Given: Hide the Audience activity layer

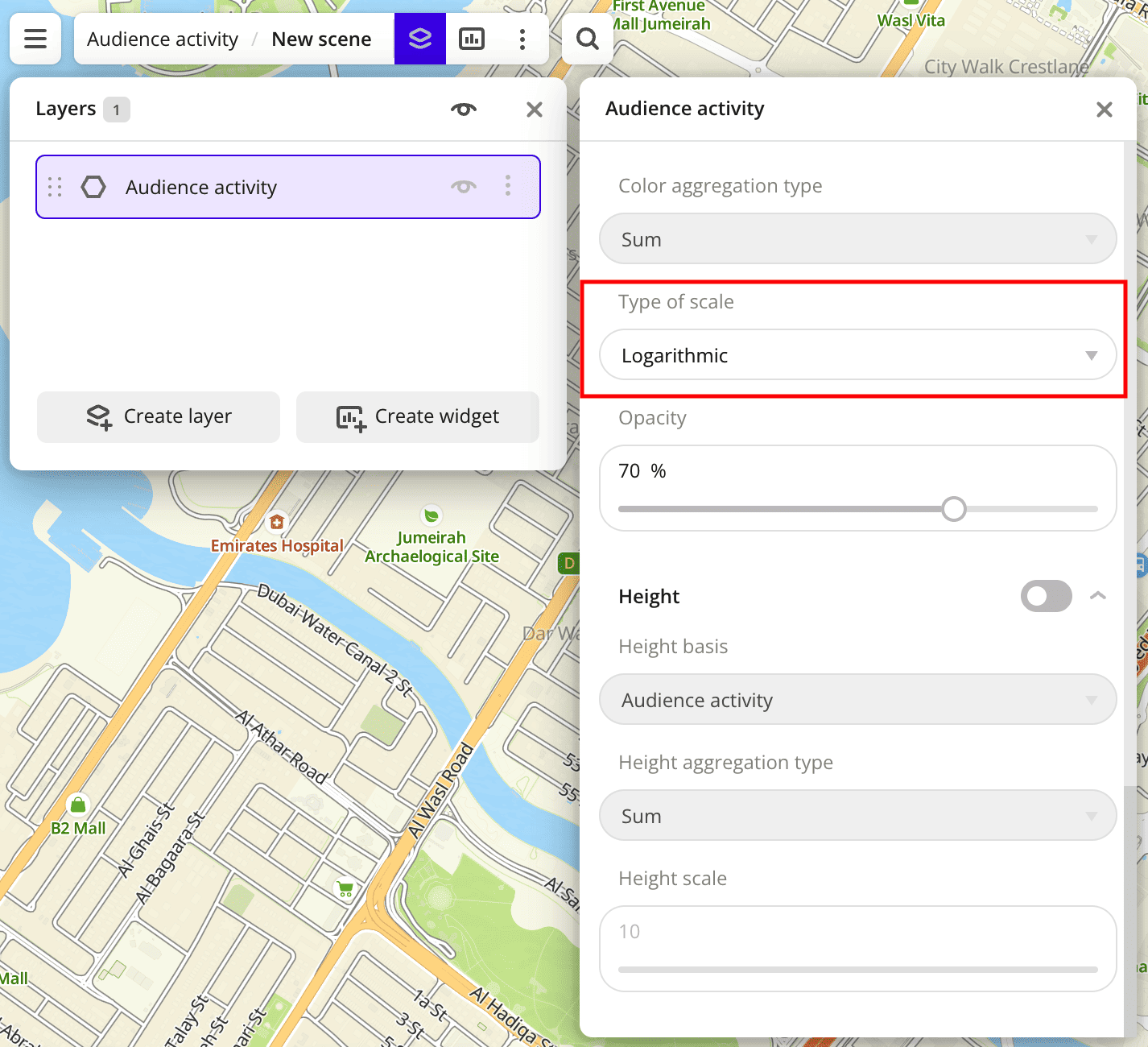Looking at the screenshot, I should (x=464, y=187).
